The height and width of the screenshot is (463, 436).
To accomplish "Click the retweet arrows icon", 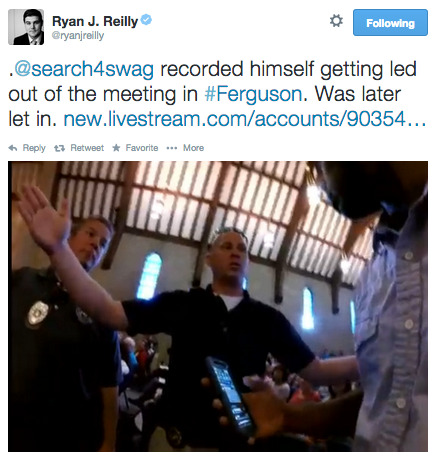I will [59, 148].
